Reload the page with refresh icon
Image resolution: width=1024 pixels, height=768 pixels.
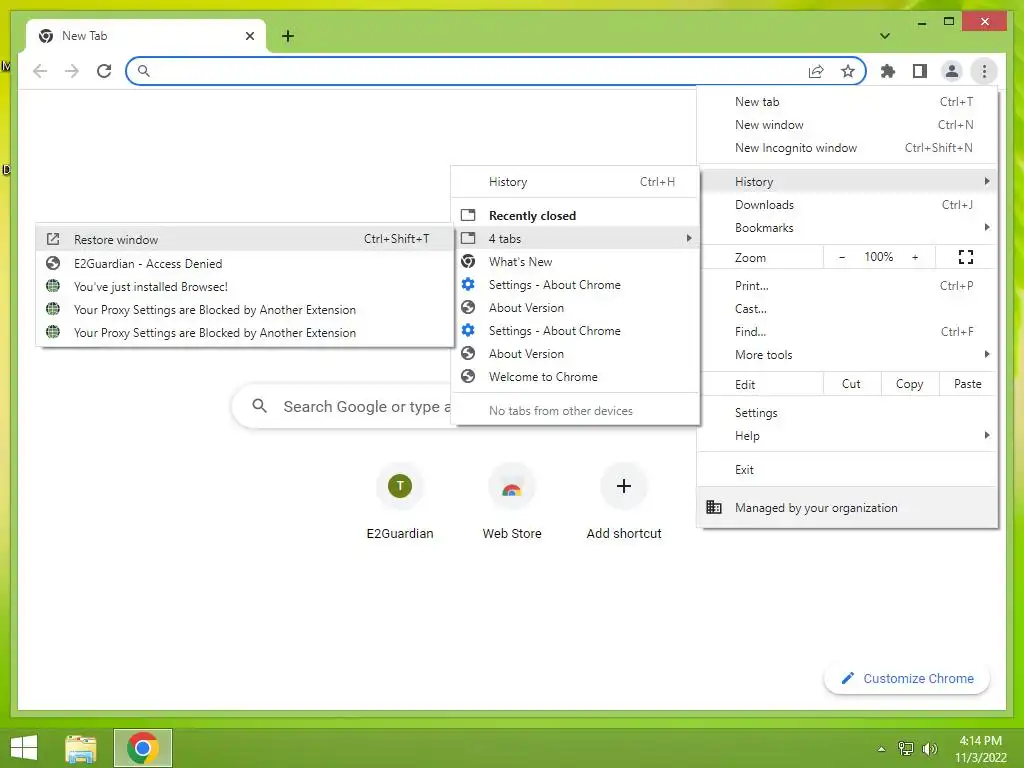(x=104, y=71)
